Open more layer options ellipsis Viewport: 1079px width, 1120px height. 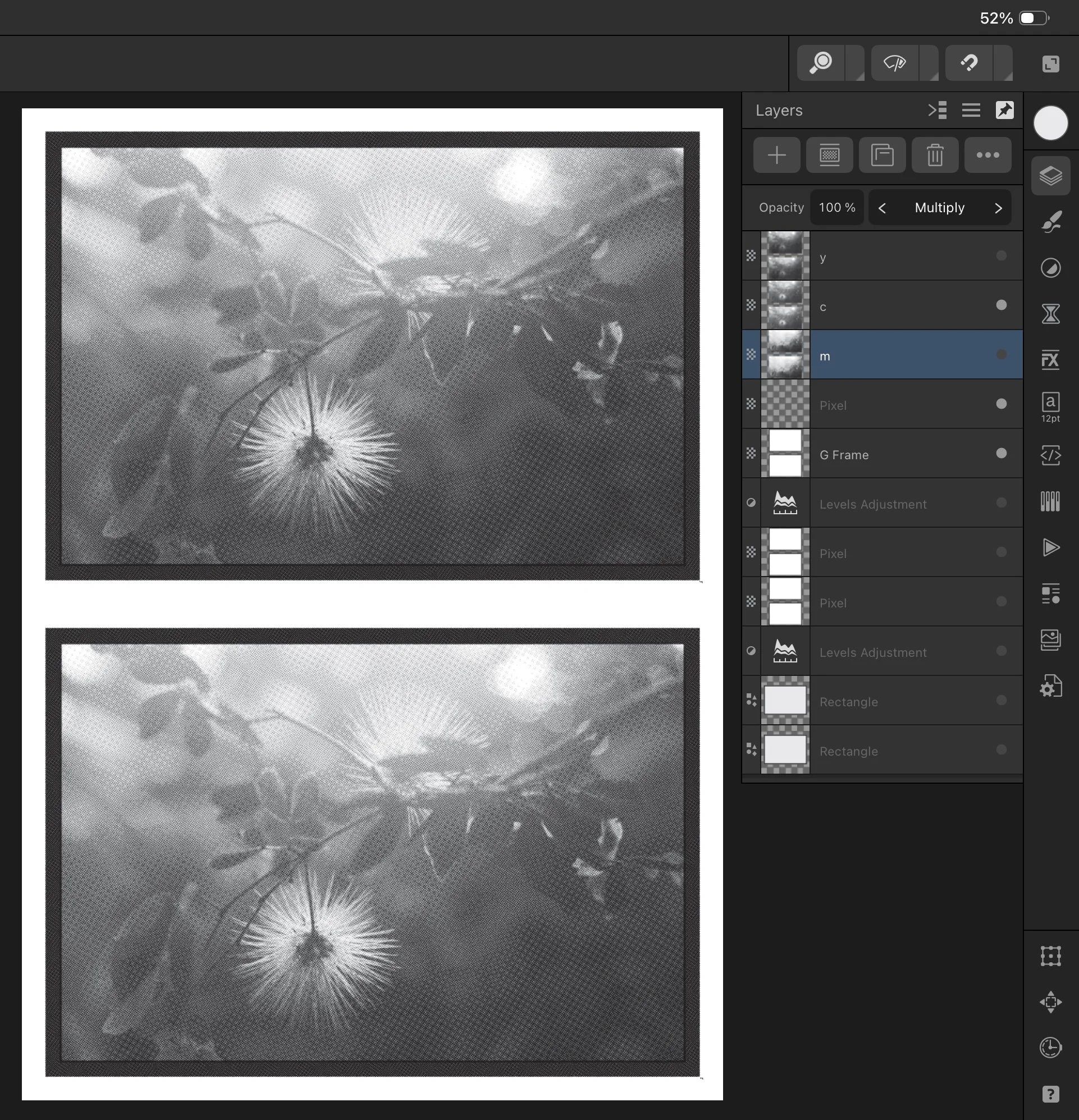tap(987, 155)
